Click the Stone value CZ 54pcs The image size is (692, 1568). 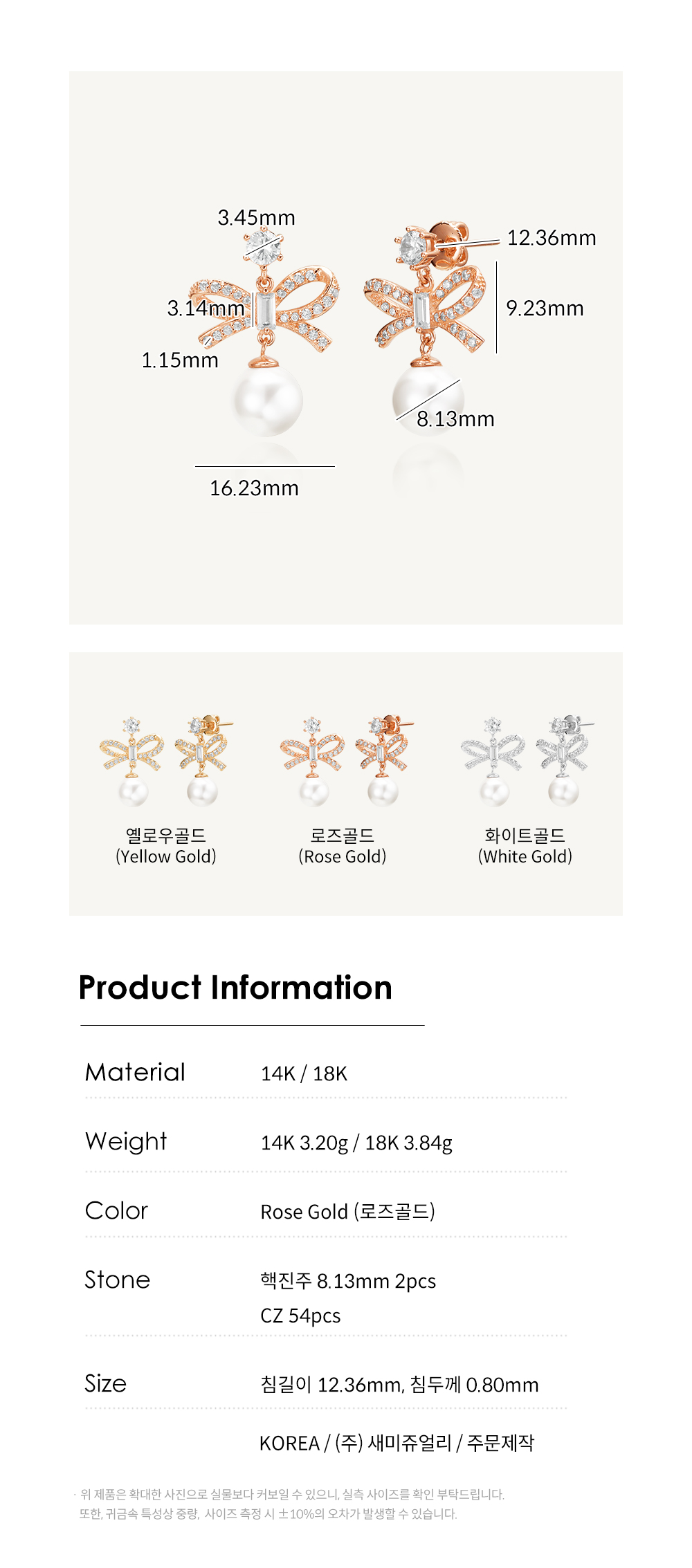pyautogui.click(x=300, y=1316)
